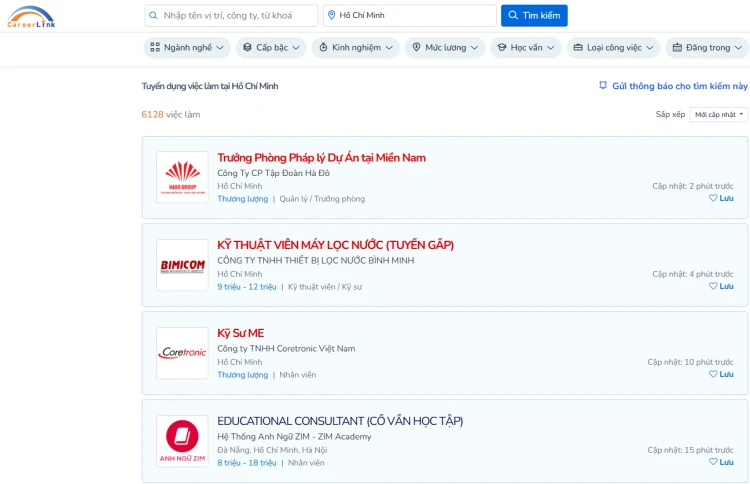Save the Kỹ thuật viên máy lọc nước job

click(x=721, y=286)
